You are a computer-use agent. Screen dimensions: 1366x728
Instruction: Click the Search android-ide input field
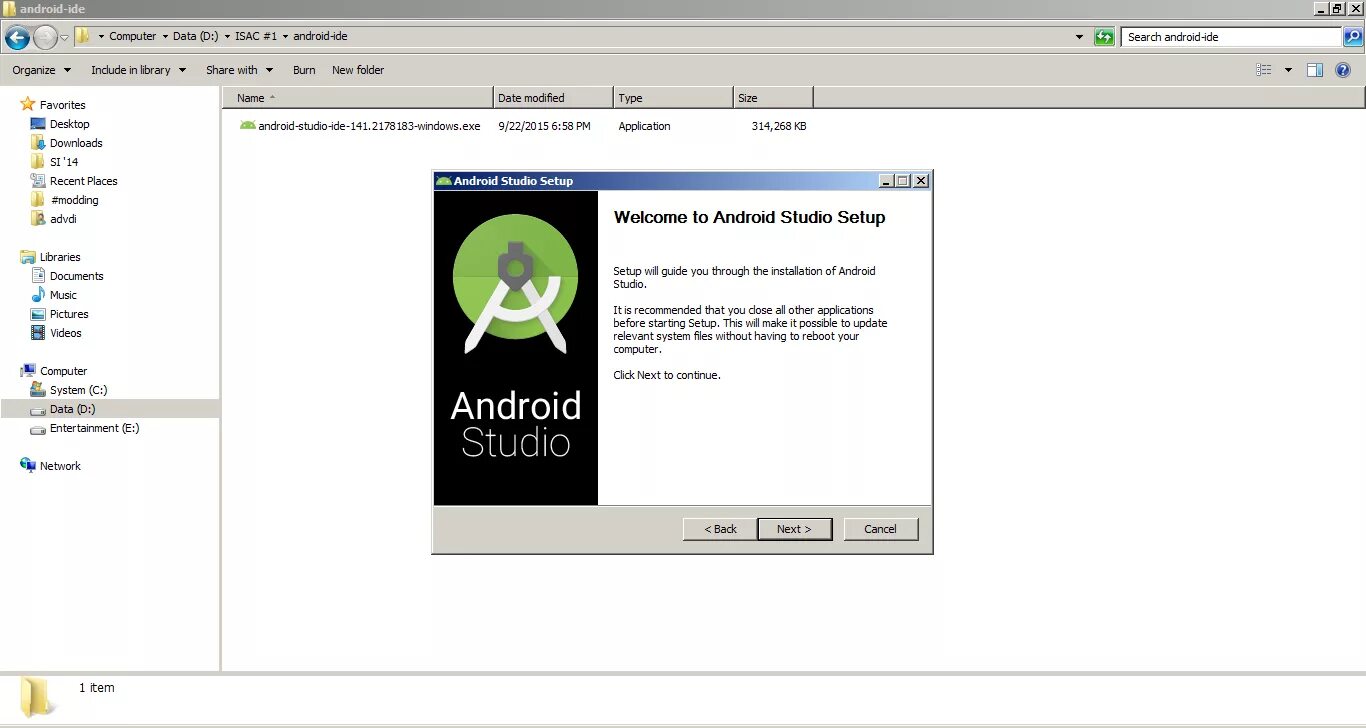point(1231,37)
